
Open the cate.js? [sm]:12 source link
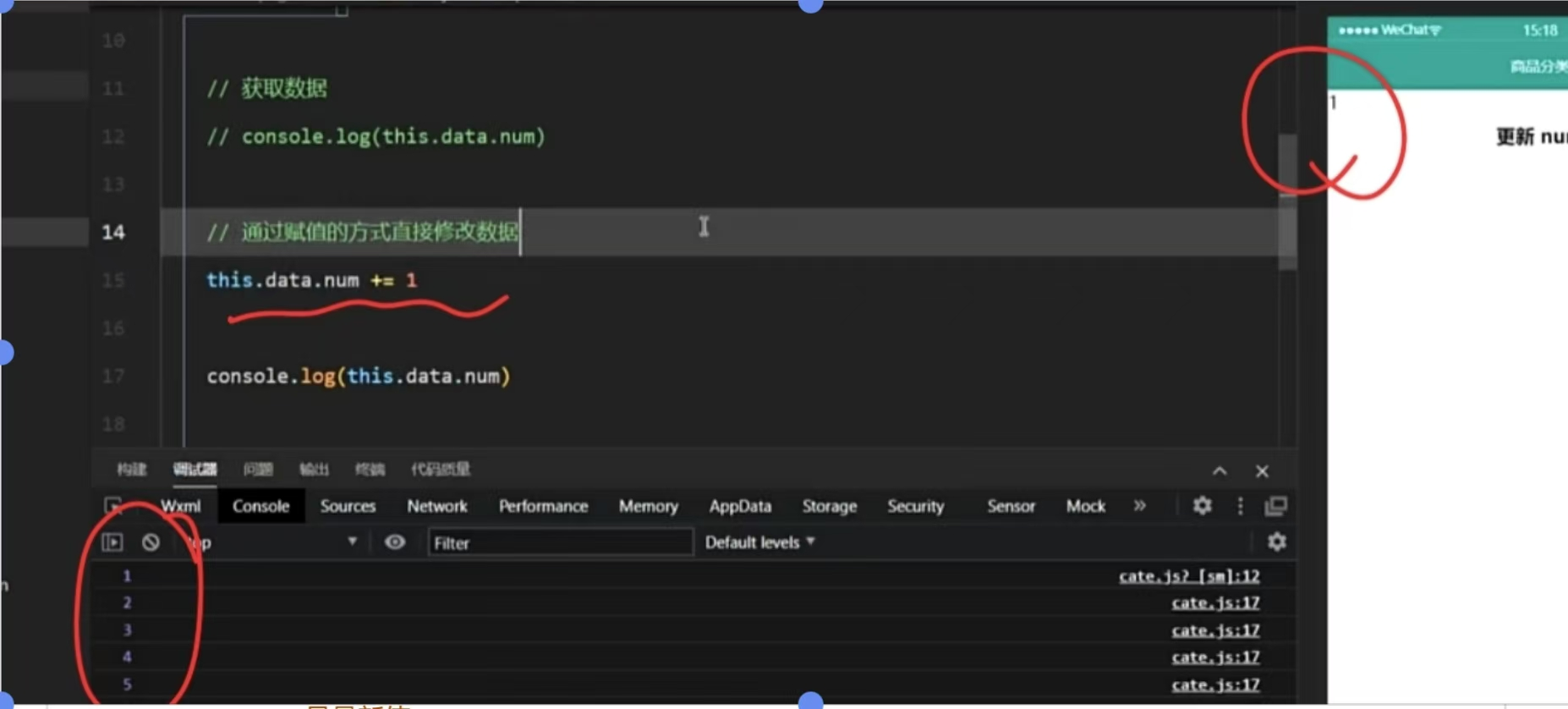[1188, 576]
